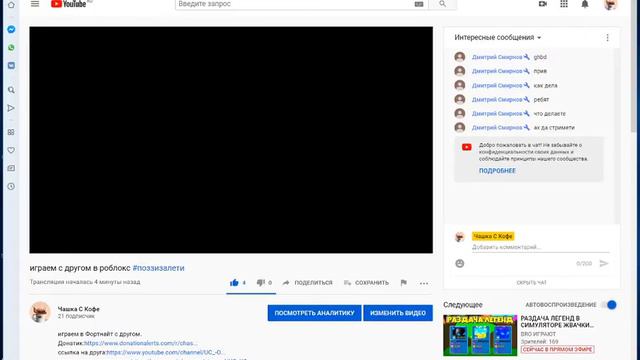Focus the Введите запрос search field
This screenshot has height=360, width=640.
[294, 4]
